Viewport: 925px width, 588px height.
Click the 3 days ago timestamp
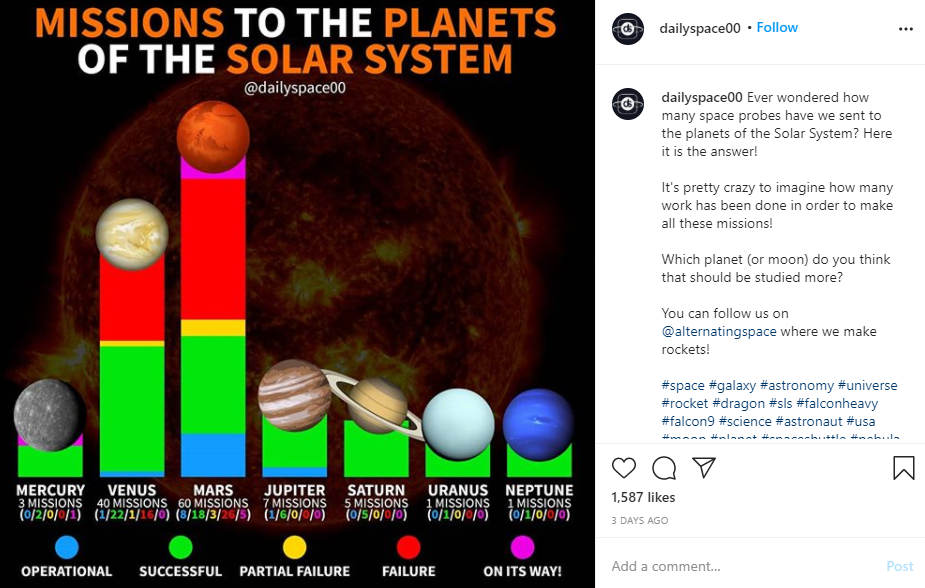tap(639, 521)
